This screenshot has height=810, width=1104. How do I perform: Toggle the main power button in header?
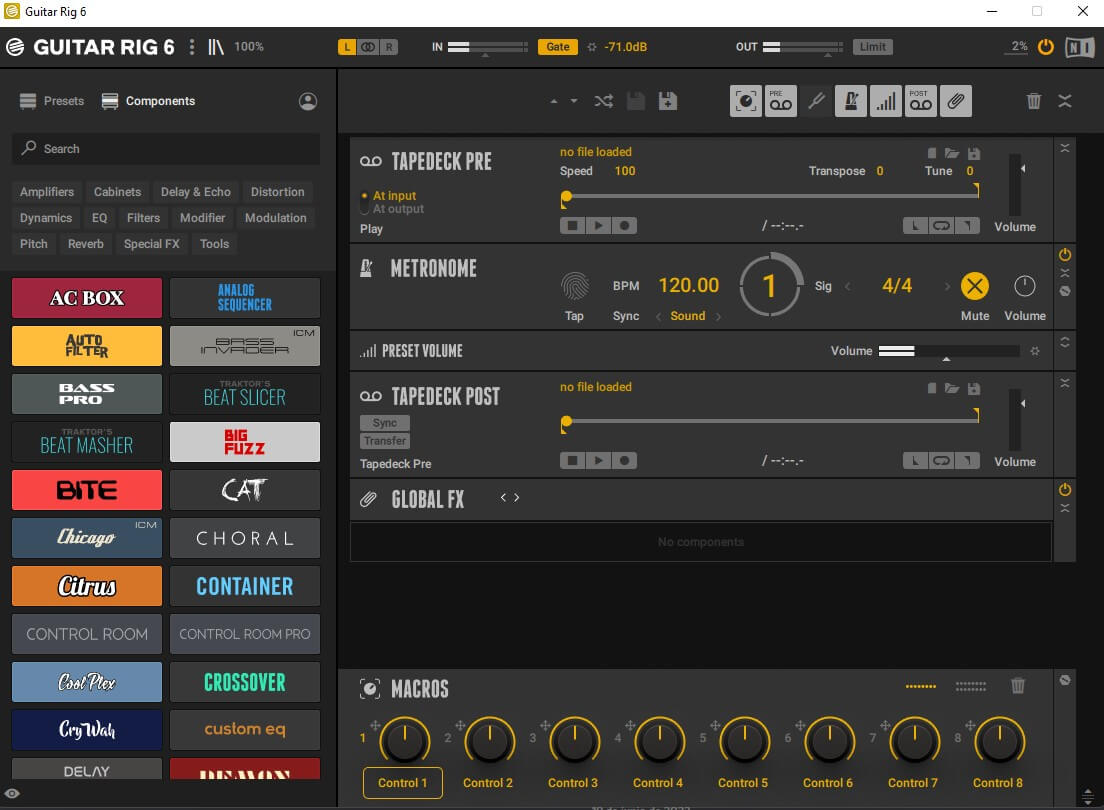pos(1046,47)
